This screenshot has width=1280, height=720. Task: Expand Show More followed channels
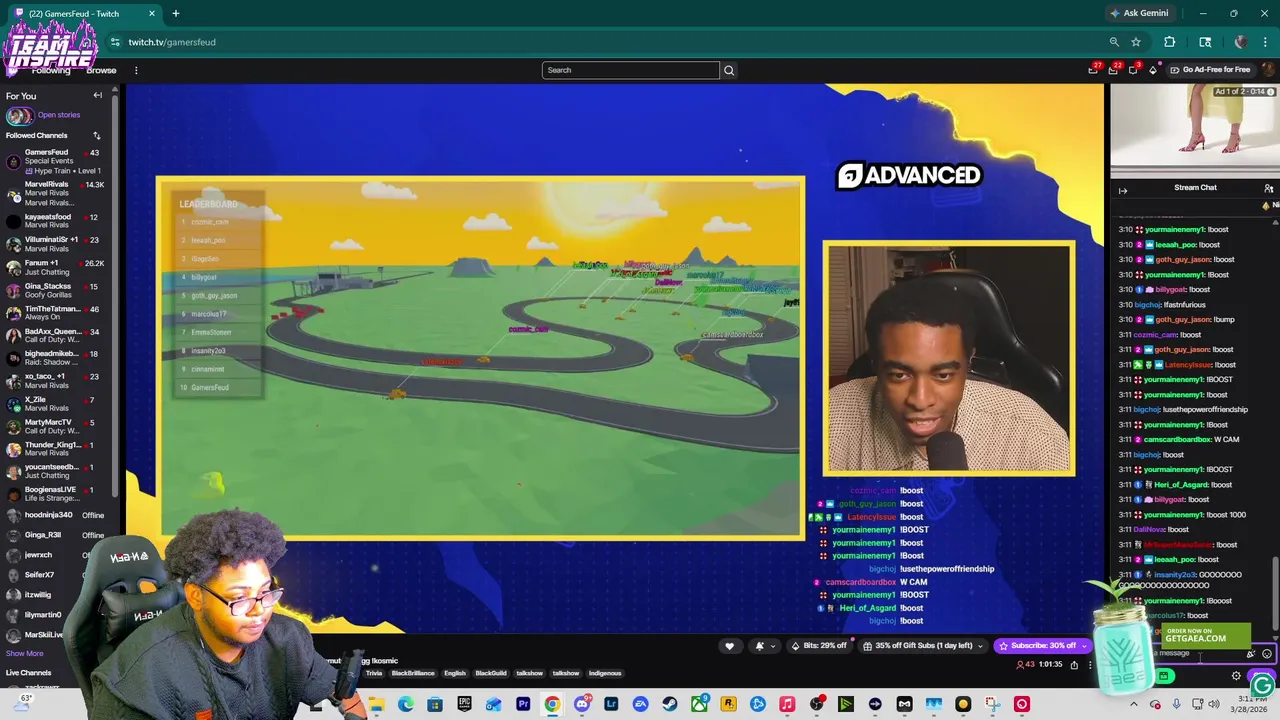(x=25, y=654)
